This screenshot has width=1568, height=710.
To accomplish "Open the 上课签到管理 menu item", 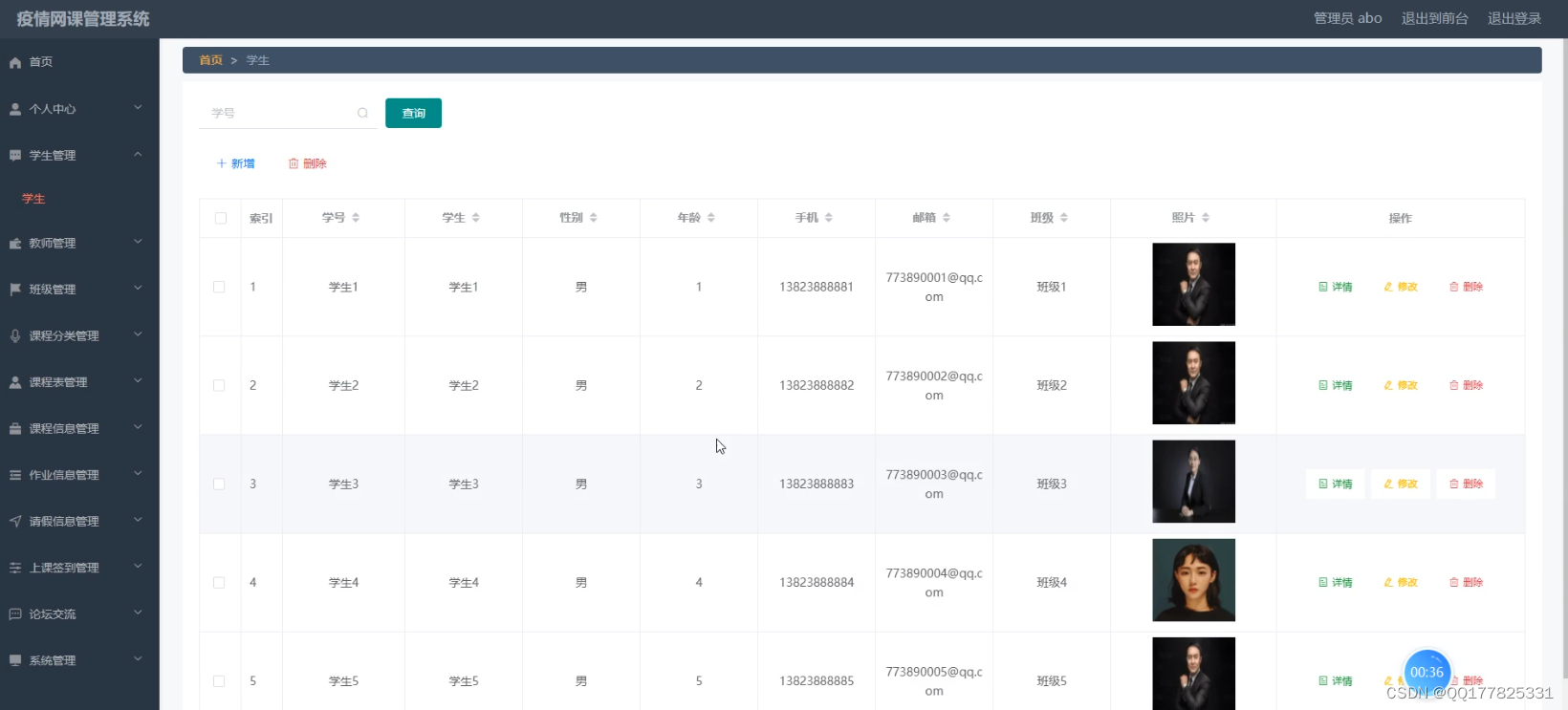I will (x=79, y=568).
